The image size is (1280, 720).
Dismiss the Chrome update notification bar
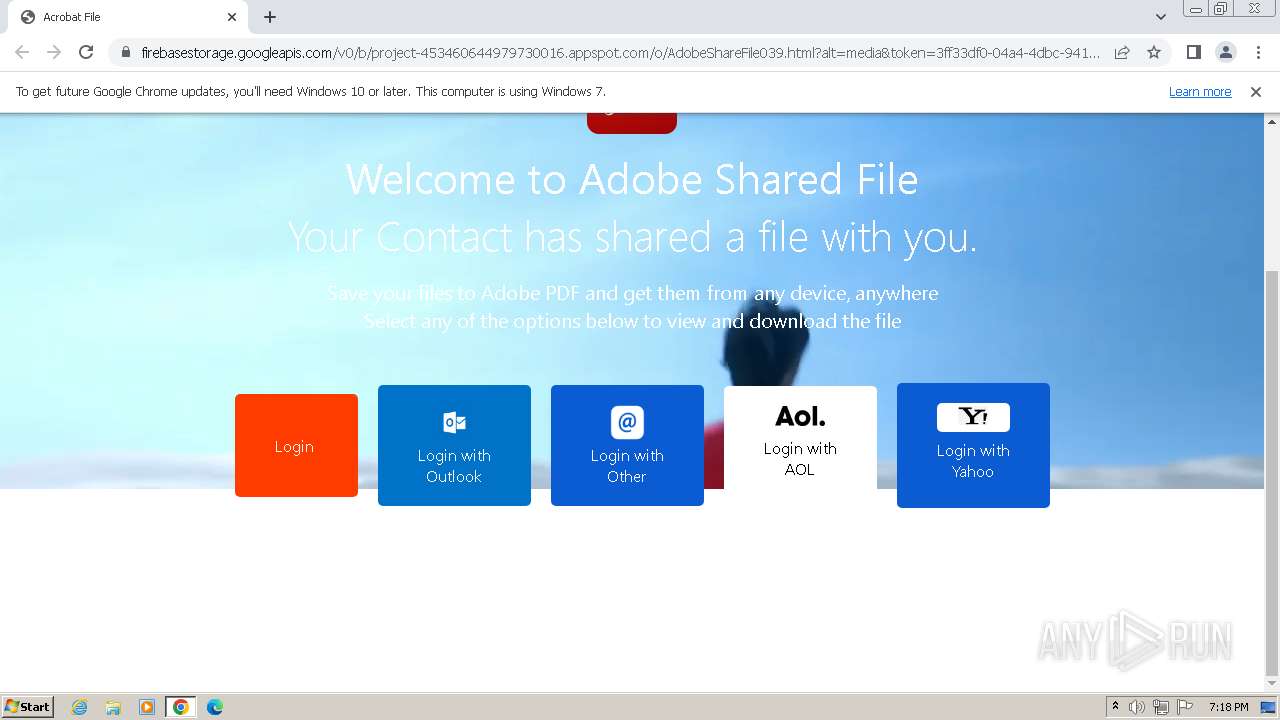pos(1256,92)
